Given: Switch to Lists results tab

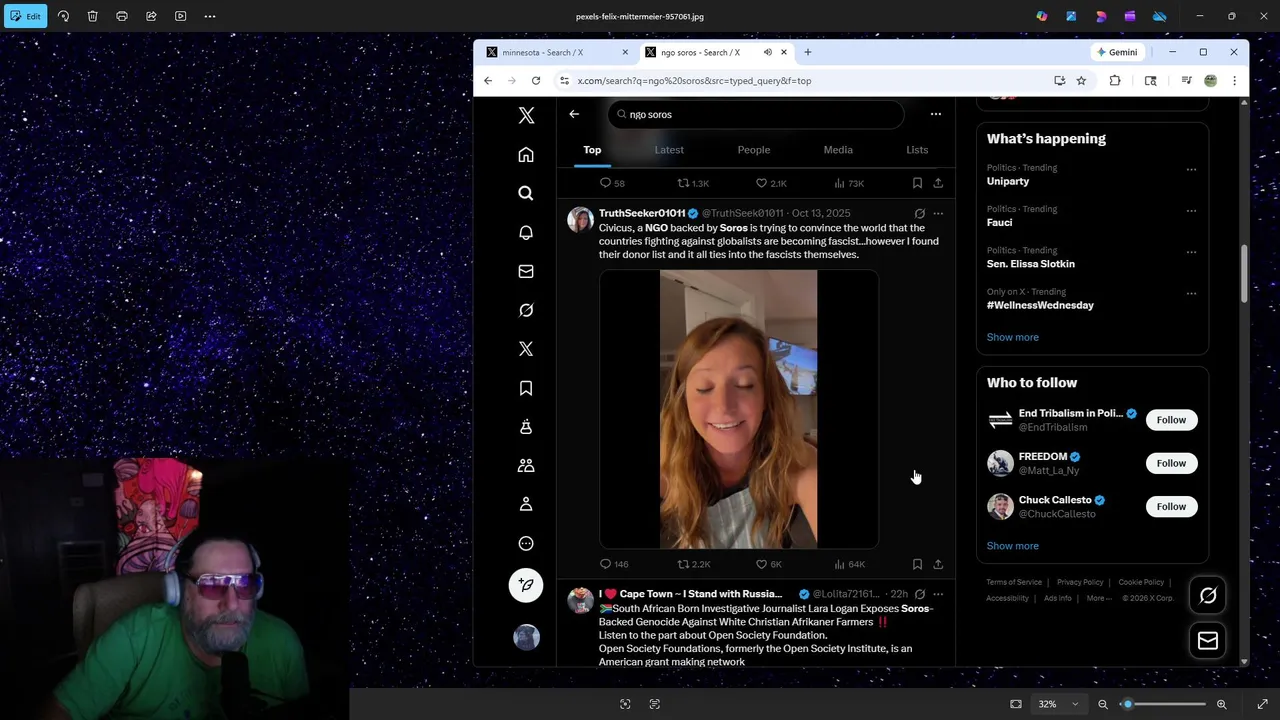Looking at the screenshot, I should click(x=917, y=150).
